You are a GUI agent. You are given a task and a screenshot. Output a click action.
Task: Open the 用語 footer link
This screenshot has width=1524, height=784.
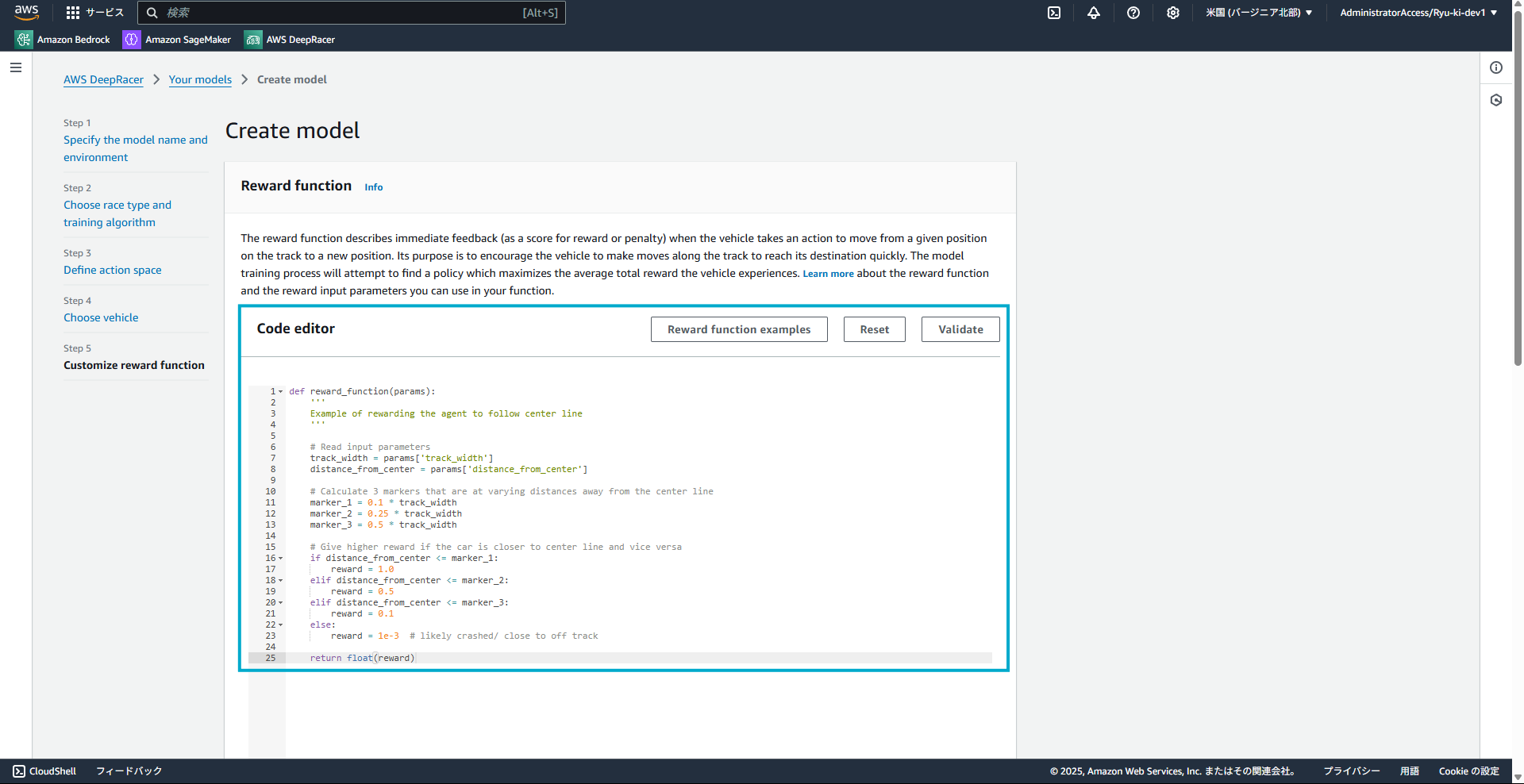(1409, 771)
